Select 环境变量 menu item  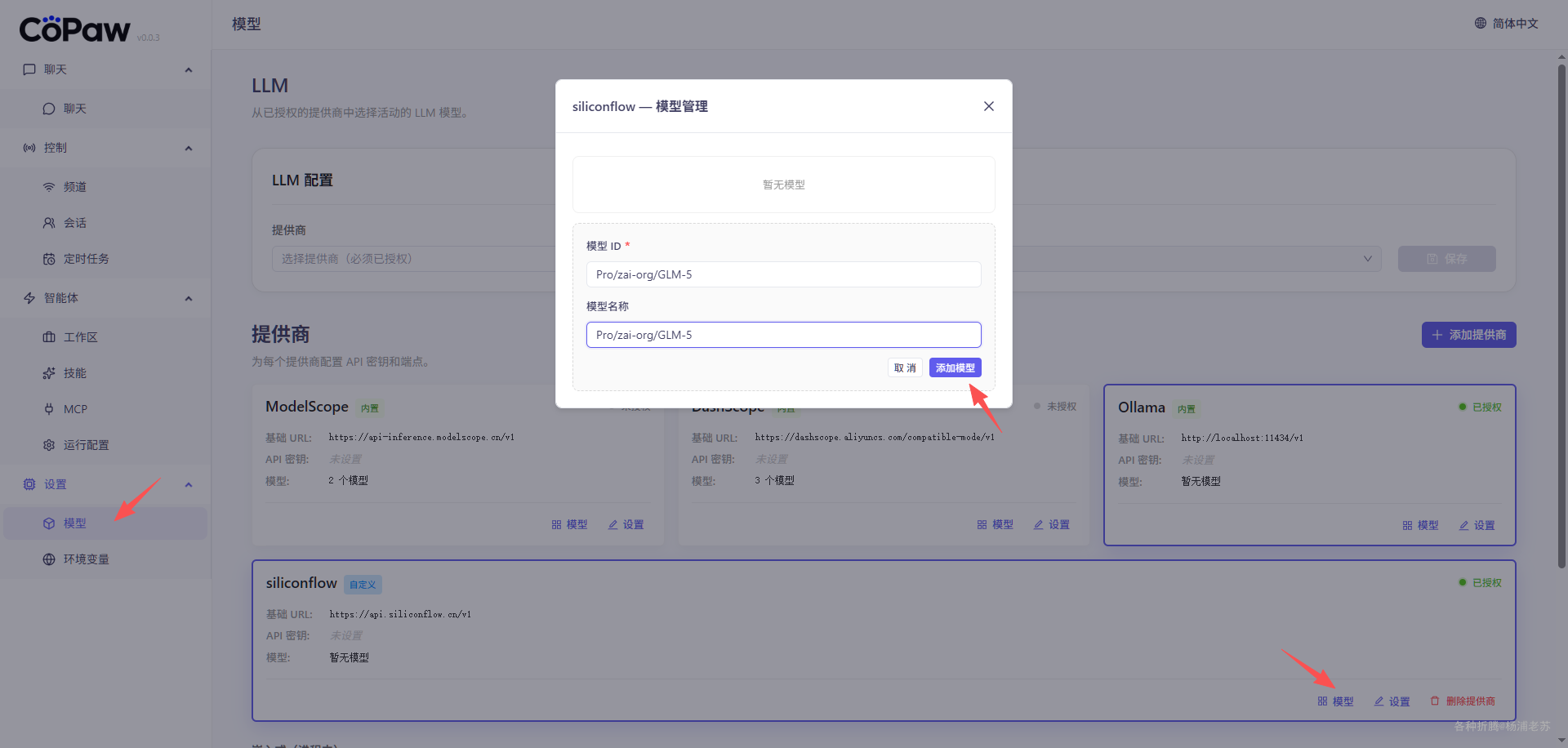point(105,559)
